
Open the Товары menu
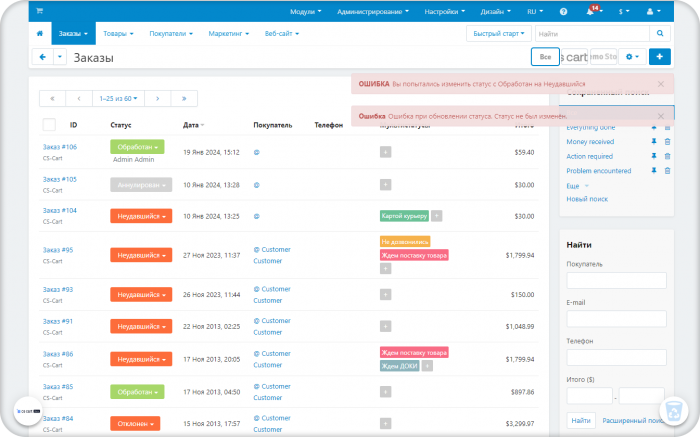coord(118,33)
